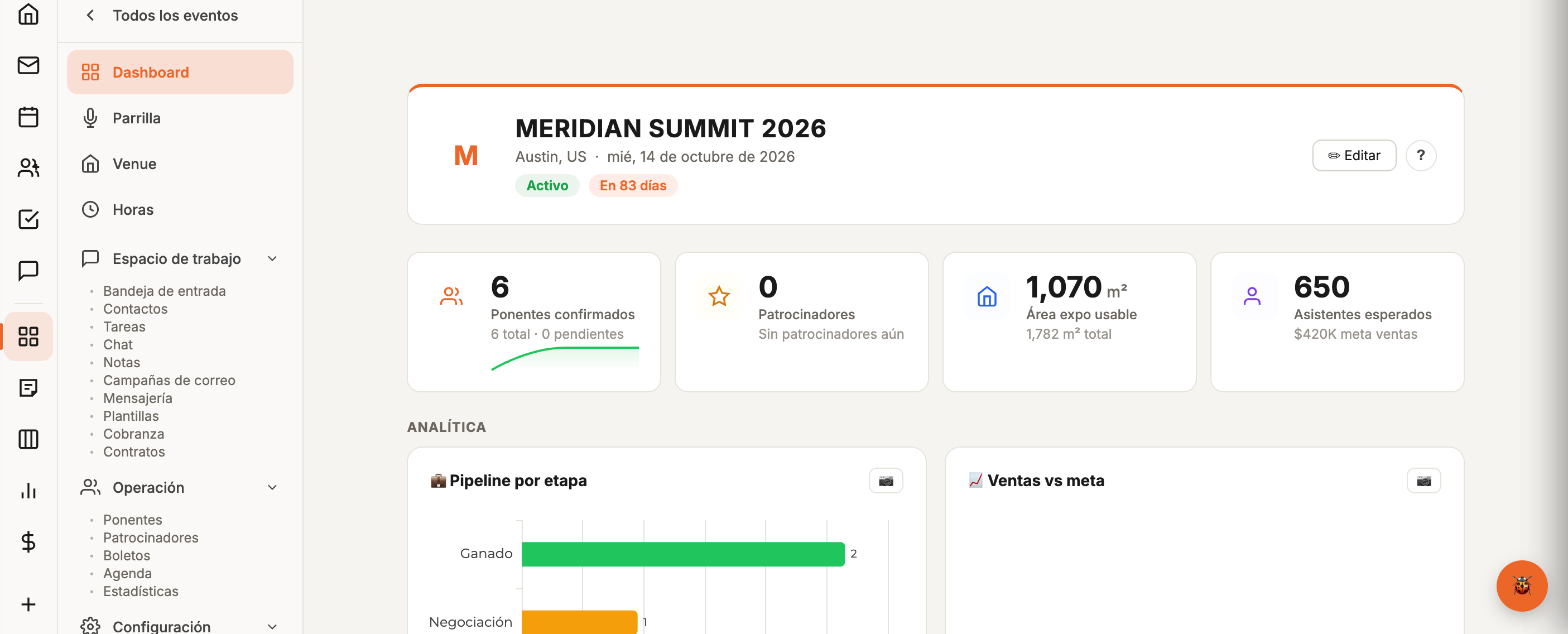The width and height of the screenshot is (1568, 634).
Task: Collapse the Espacio de trabajo section chevron
Action: tap(272, 259)
